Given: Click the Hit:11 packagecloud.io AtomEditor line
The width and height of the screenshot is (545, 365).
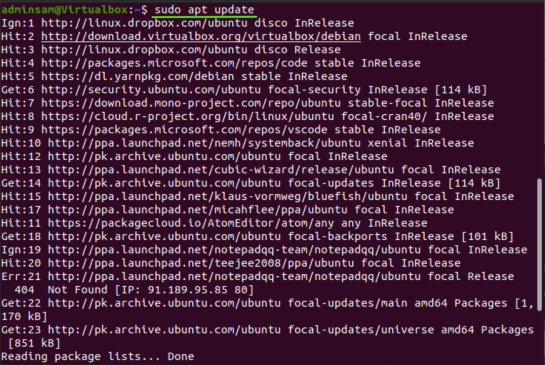Looking at the screenshot, I should tap(214, 223).
